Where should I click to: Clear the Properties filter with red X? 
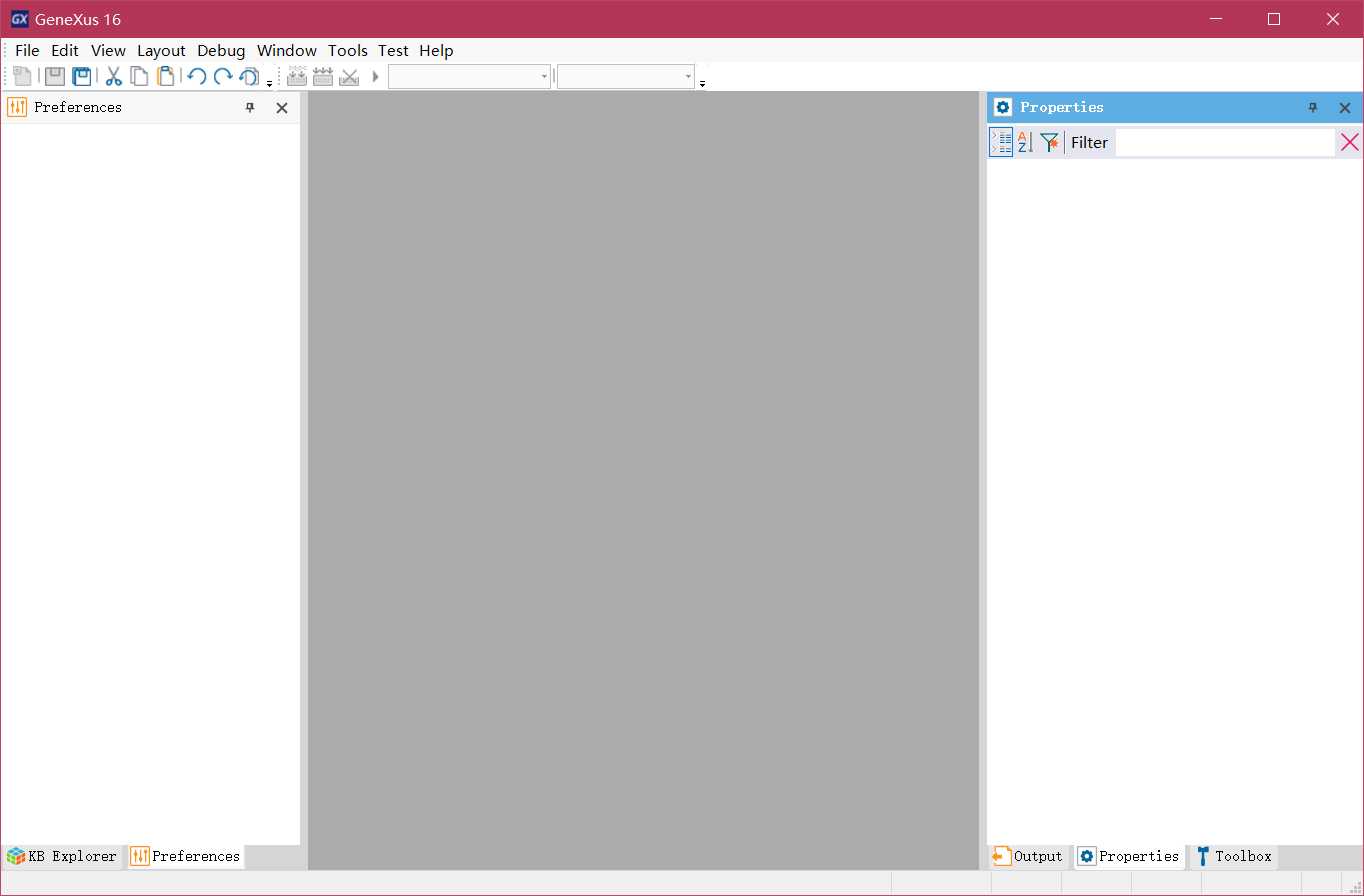point(1350,142)
